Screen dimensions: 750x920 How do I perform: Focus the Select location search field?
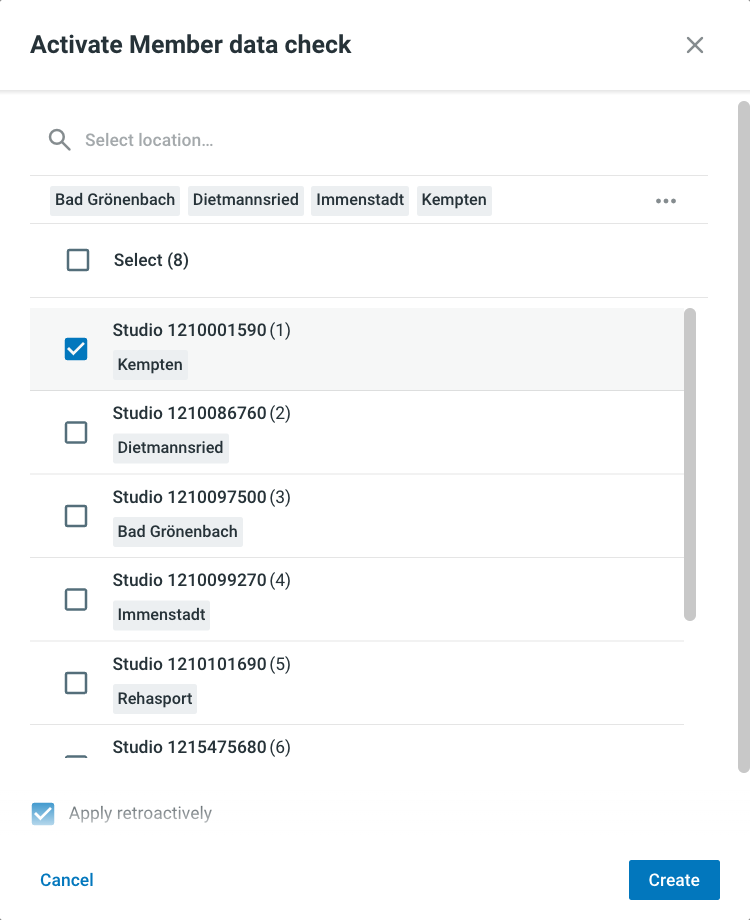[370, 140]
